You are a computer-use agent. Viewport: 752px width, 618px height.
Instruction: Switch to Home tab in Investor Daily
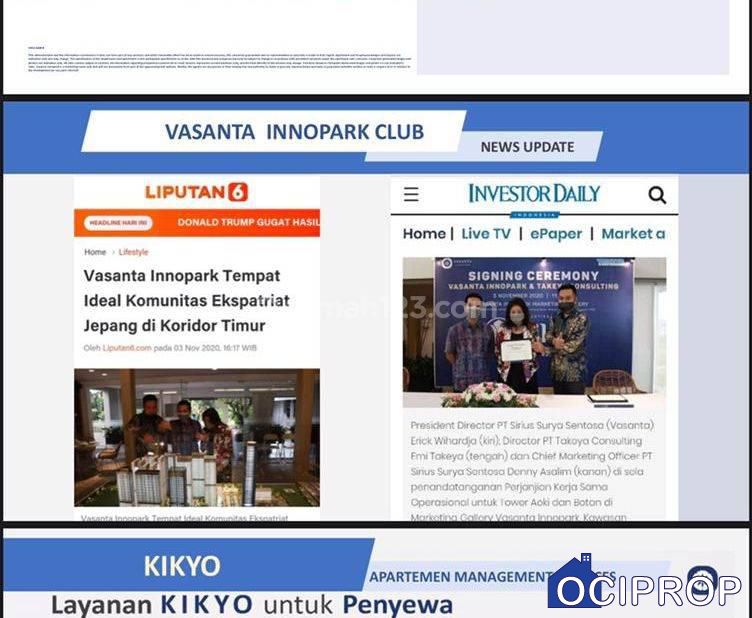424,233
